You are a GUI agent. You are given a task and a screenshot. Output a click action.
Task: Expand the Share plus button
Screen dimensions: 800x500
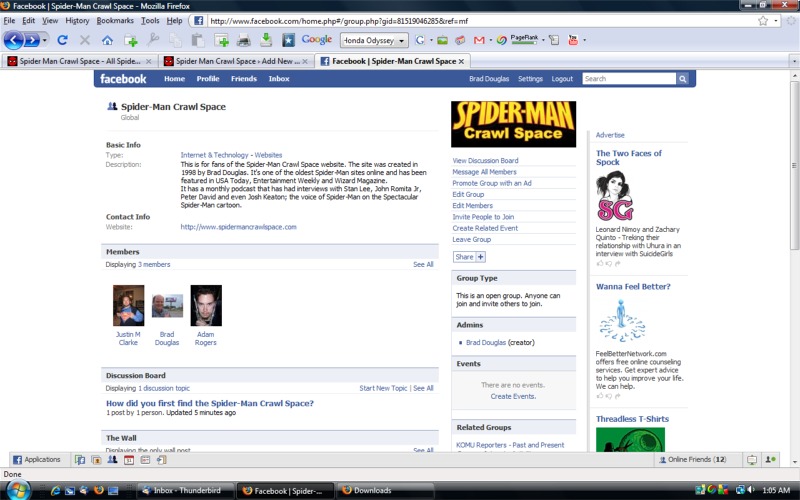click(480, 257)
